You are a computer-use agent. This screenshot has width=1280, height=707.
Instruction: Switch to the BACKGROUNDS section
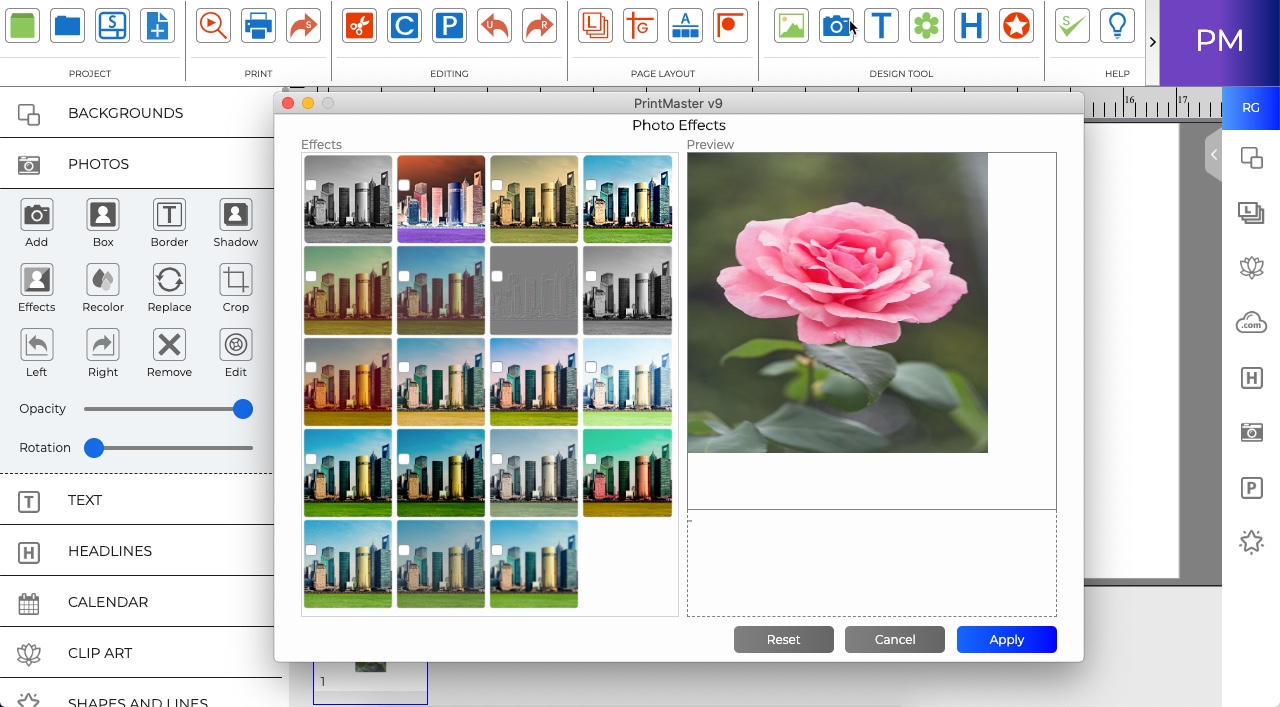(125, 113)
